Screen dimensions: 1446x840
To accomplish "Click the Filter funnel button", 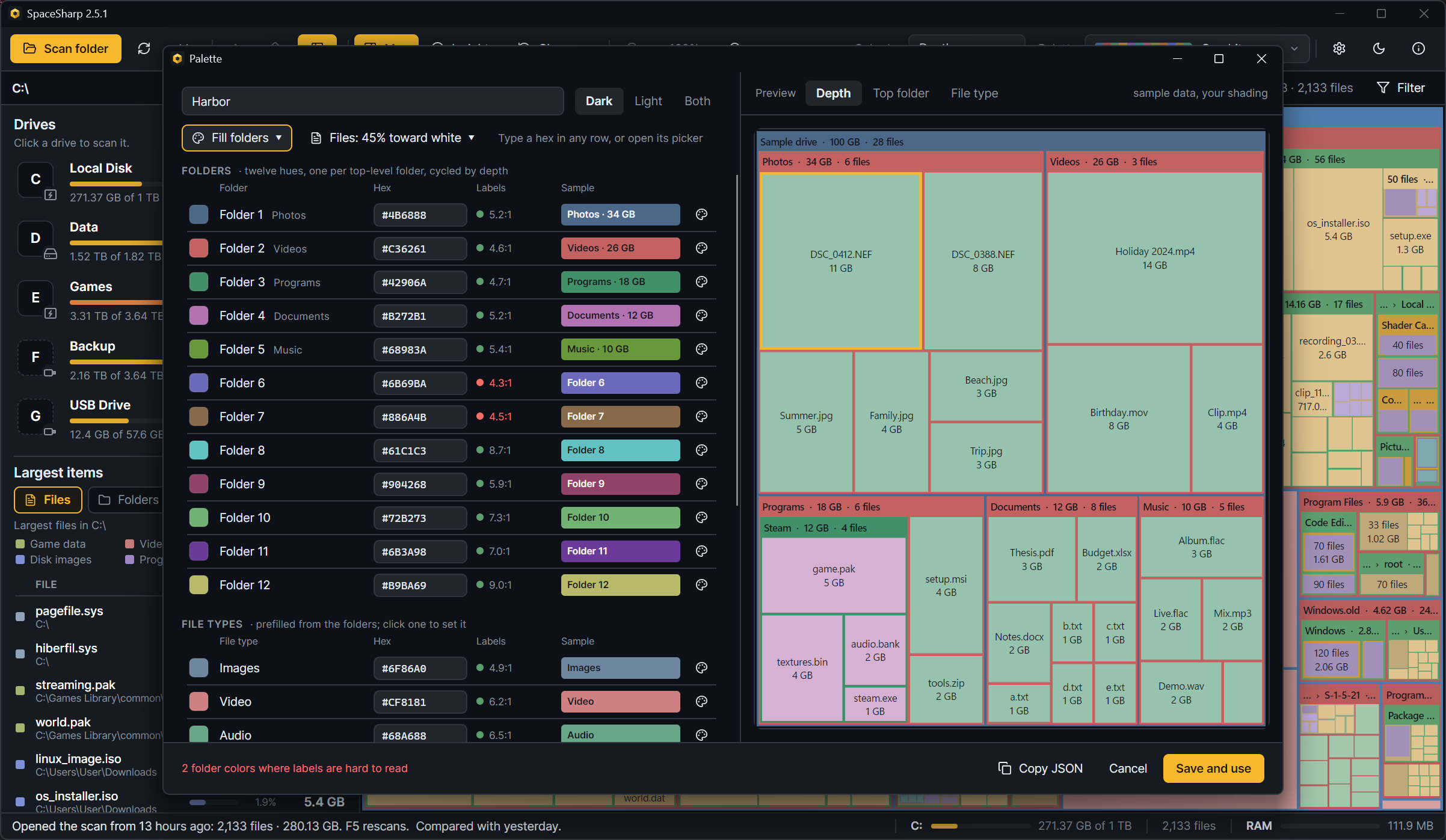I will [x=1401, y=88].
